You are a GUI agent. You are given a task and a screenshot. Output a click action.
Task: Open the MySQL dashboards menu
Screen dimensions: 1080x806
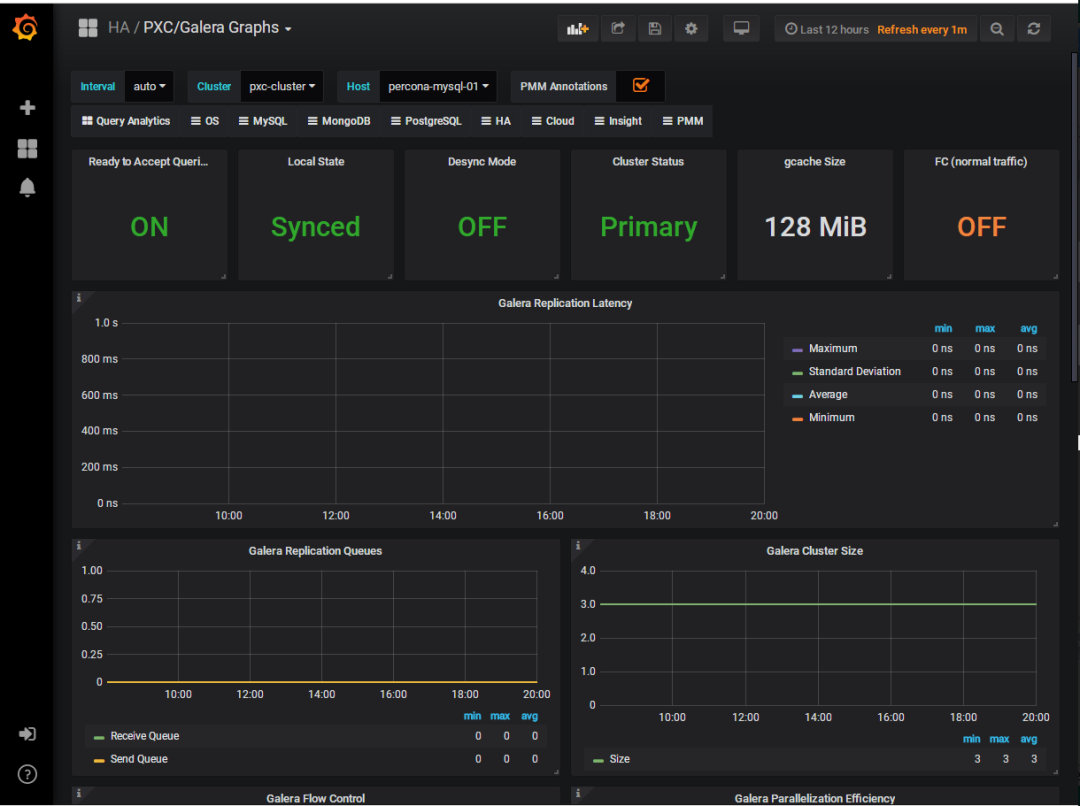click(x=262, y=121)
